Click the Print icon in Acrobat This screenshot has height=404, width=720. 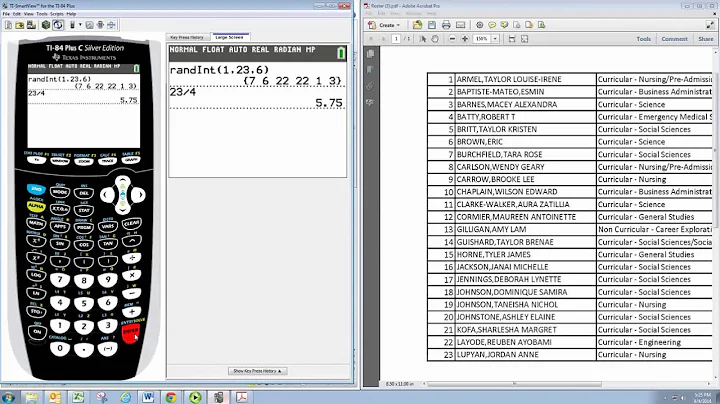(446, 25)
